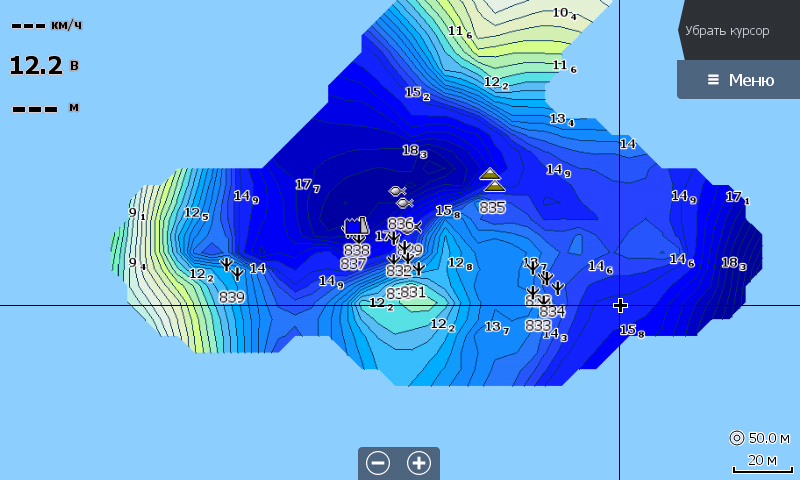Screen dimensions: 800x480
Task: Click the 20 м scale bar
Action: (x=762, y=464)
